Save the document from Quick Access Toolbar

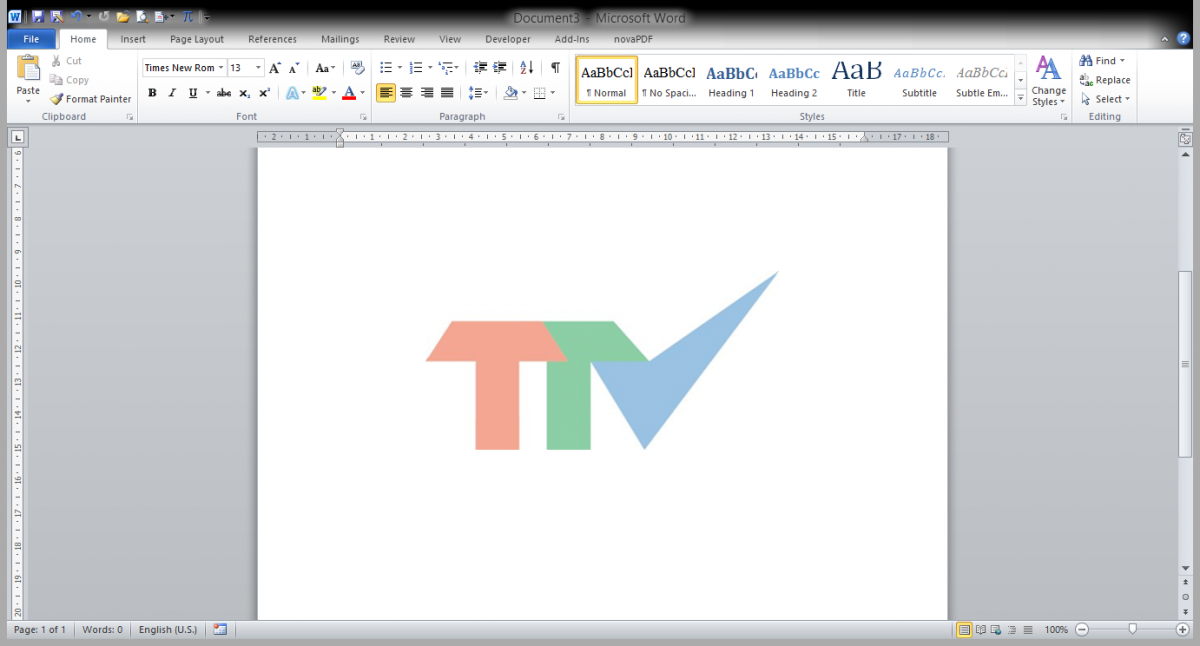click(x=38, y=17)
